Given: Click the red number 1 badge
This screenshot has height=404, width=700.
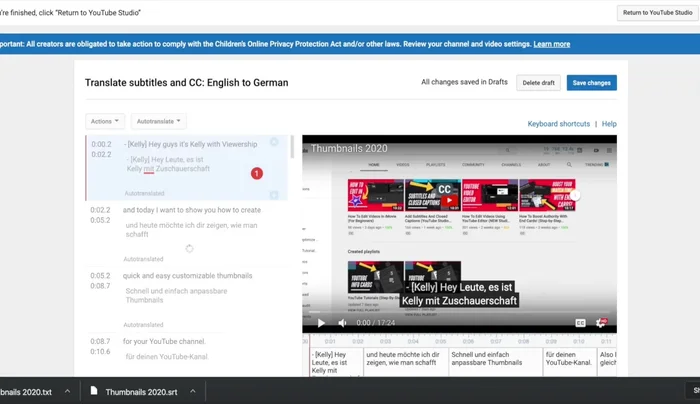Looking at the screenshot, I should (256, 174).
